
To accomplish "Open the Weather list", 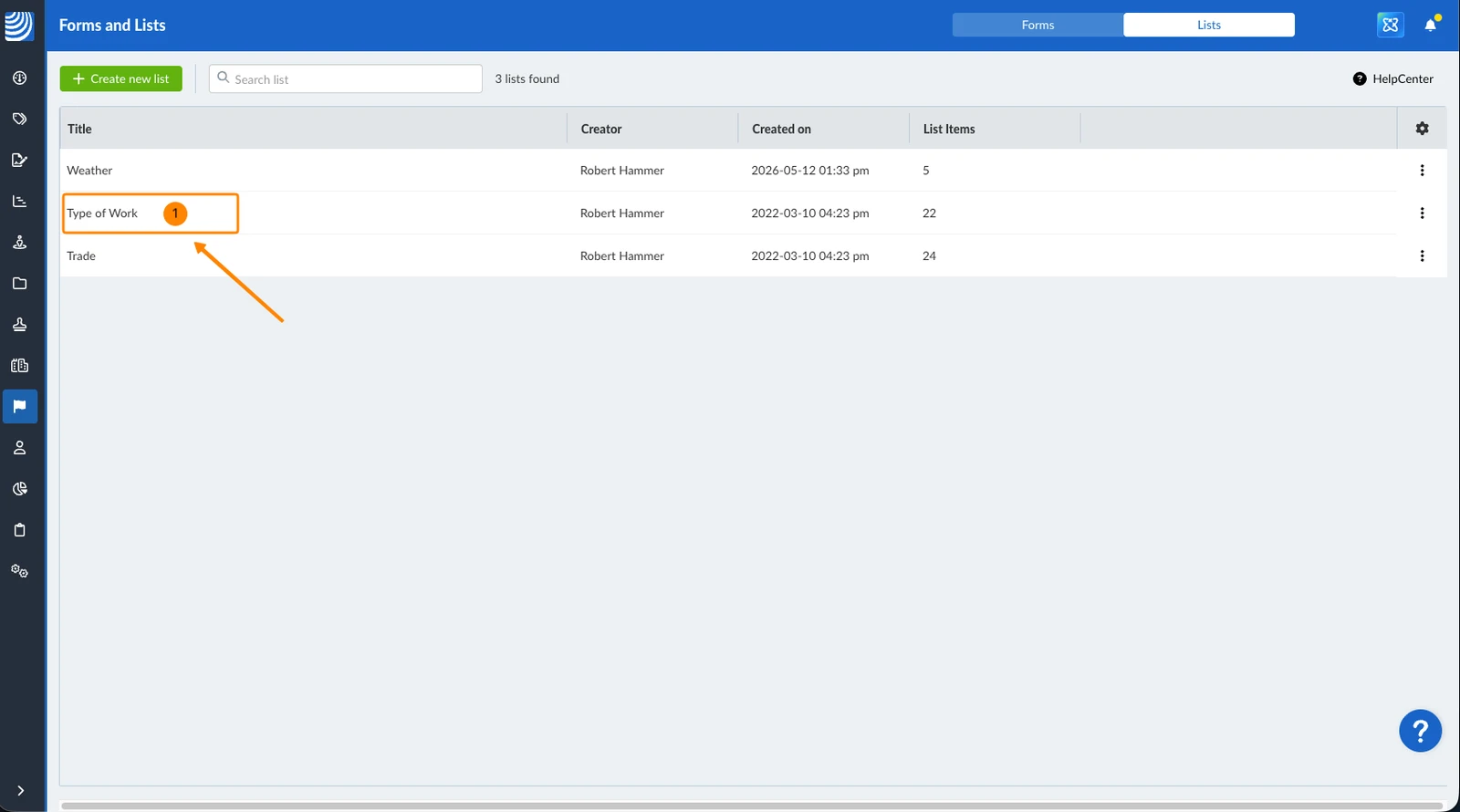I will 89,171.
